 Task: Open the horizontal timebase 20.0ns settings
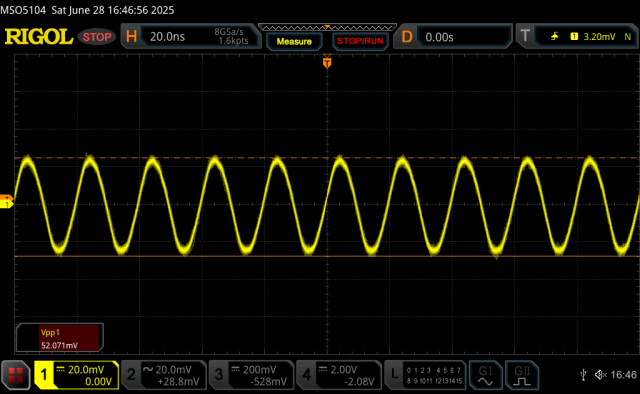[x=191, y=37]
